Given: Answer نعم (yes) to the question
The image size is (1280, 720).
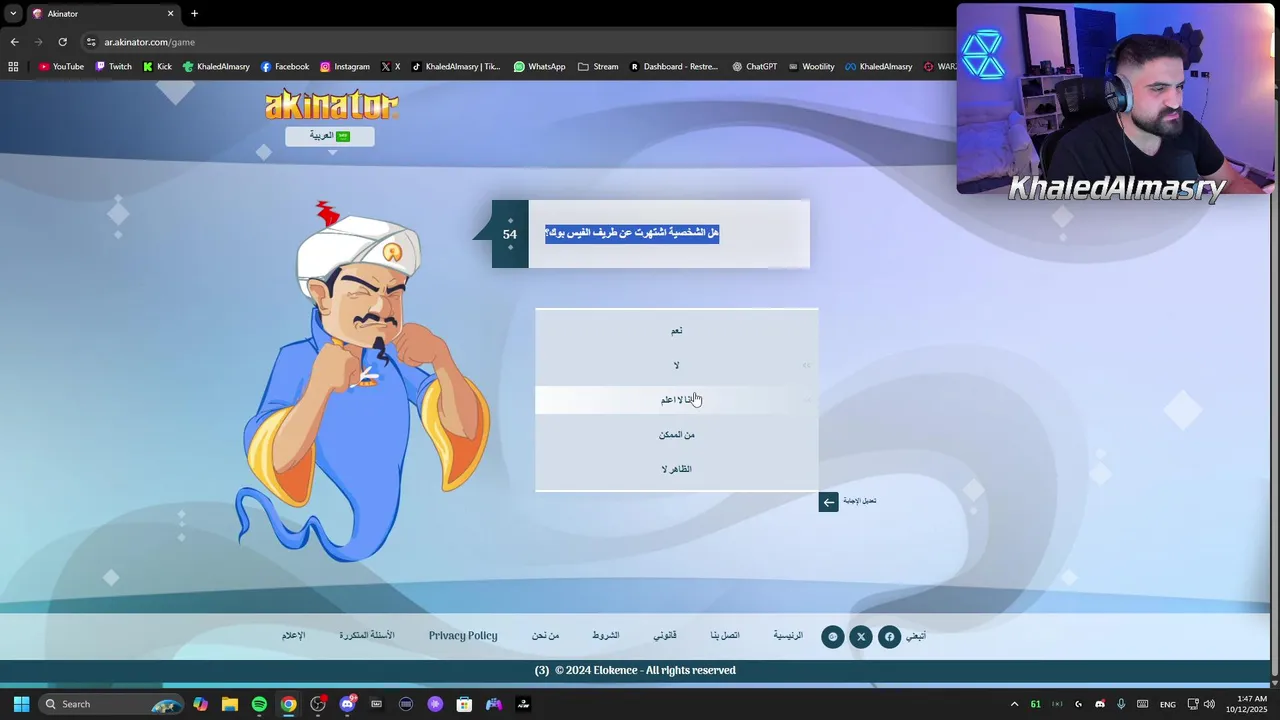Looking at the screenshot, I should click(676, 330).
